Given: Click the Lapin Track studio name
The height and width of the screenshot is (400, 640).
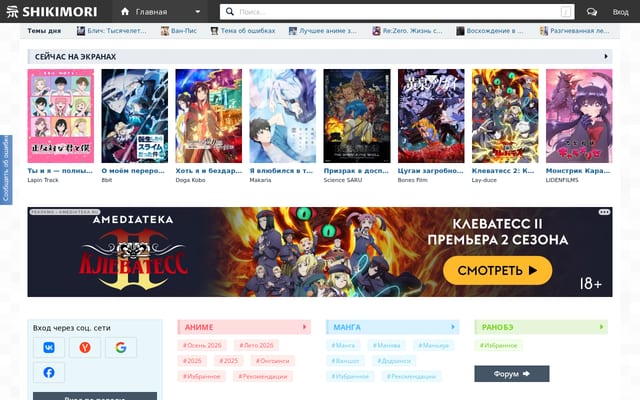Looking at the screenshot, I should pyautogui.click(x=43, y=180).
